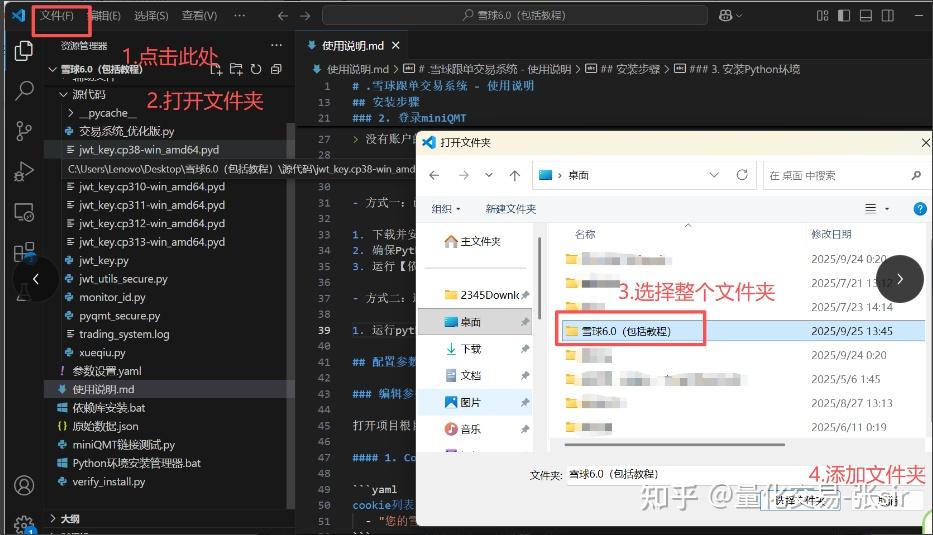Go up one level in dialog
Image resolution: width=933 pixels, height=535 pixels.
point(515,175)
